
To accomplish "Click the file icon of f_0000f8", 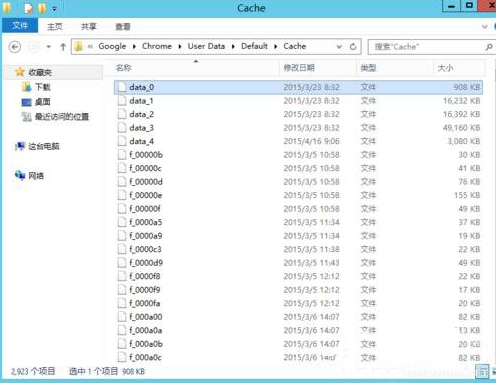I will (122, 276).
